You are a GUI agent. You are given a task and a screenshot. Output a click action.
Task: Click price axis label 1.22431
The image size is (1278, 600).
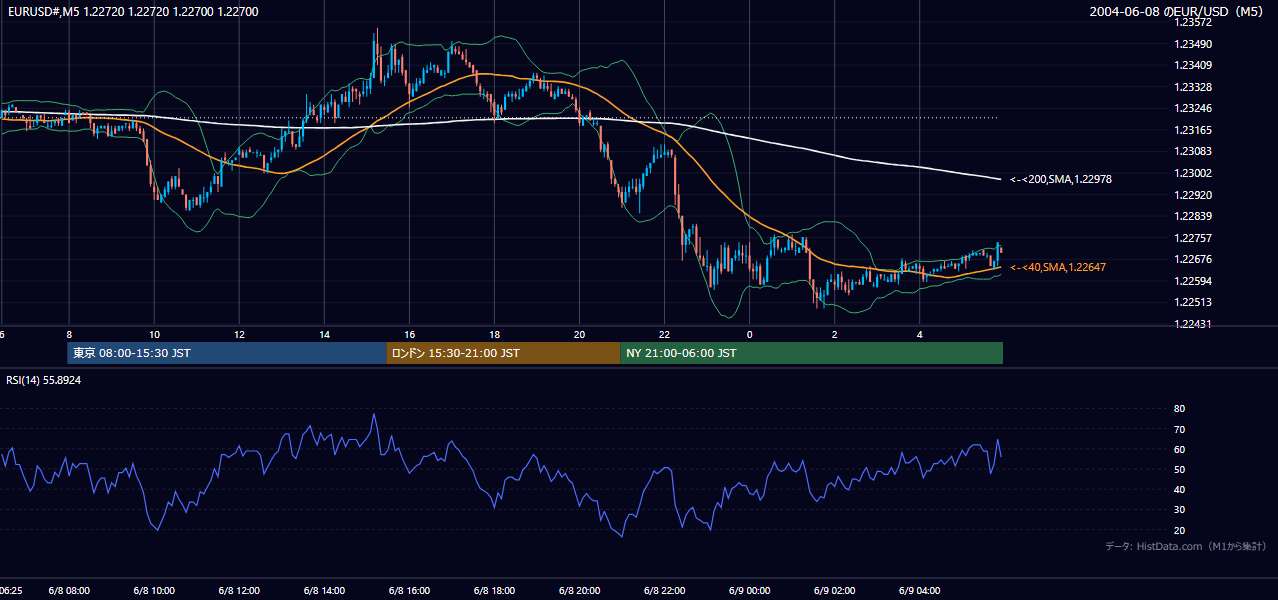1193,324
